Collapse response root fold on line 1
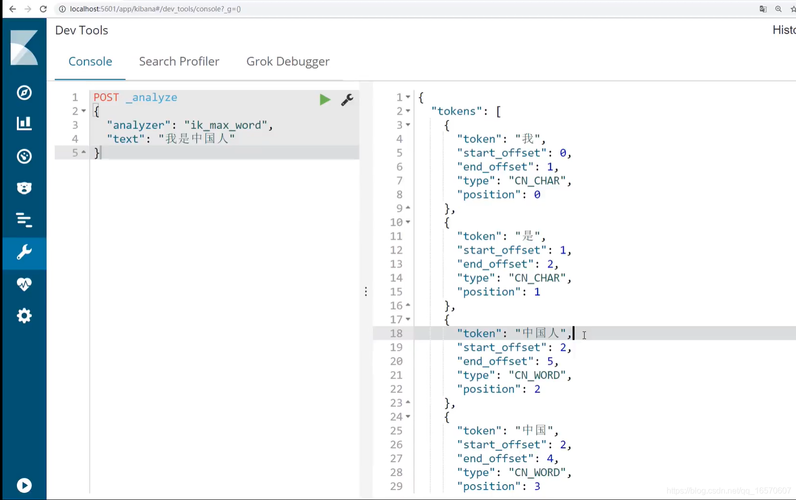 coord(408,97)
